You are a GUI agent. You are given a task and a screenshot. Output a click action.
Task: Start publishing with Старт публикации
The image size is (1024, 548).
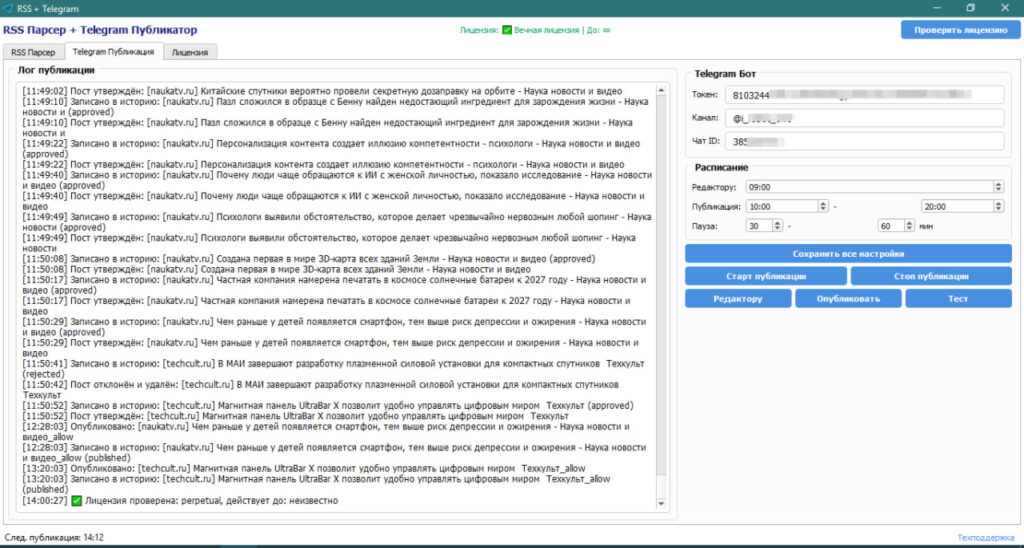765,276
